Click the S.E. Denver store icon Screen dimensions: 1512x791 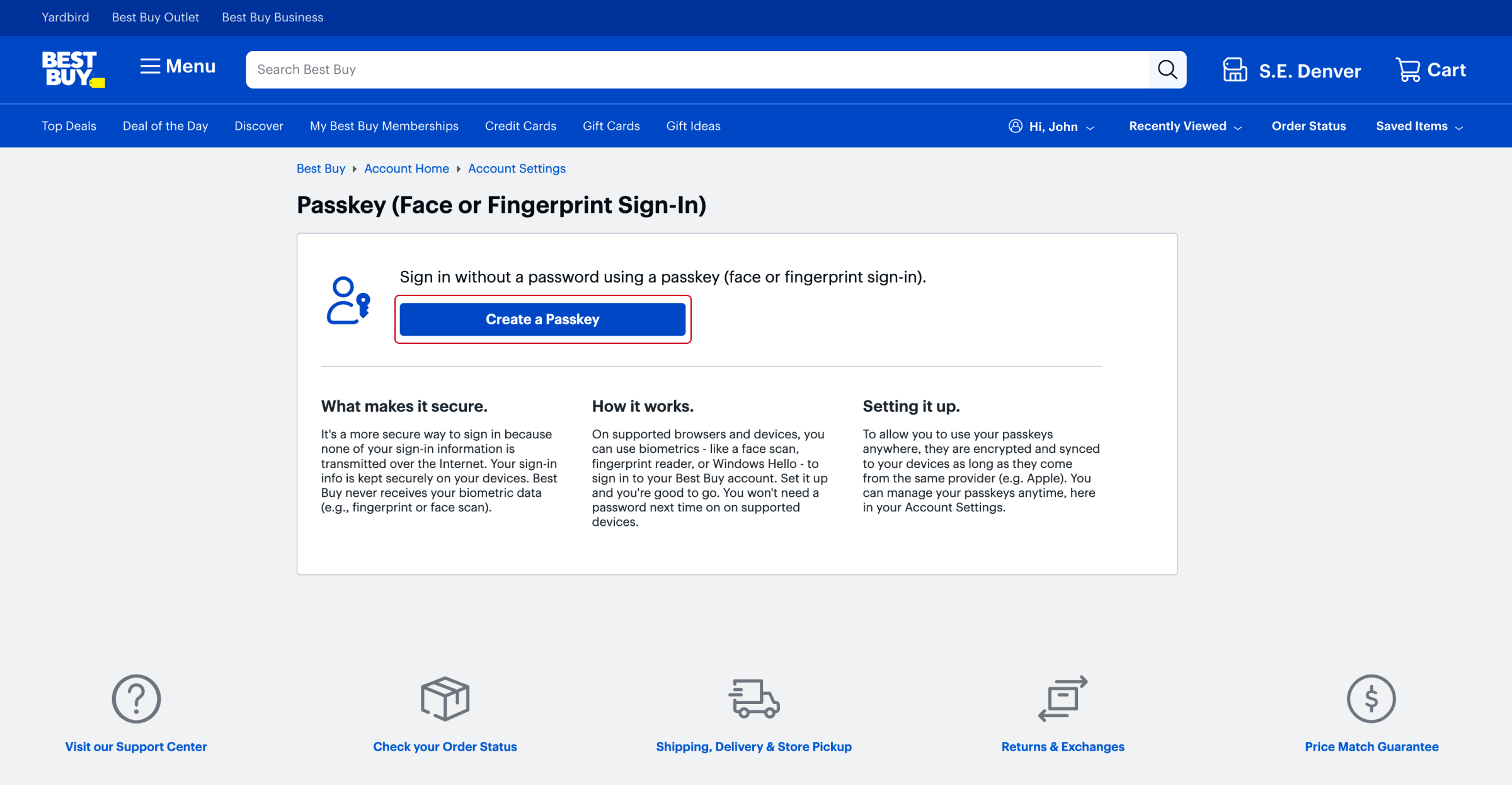point(1234,69)
